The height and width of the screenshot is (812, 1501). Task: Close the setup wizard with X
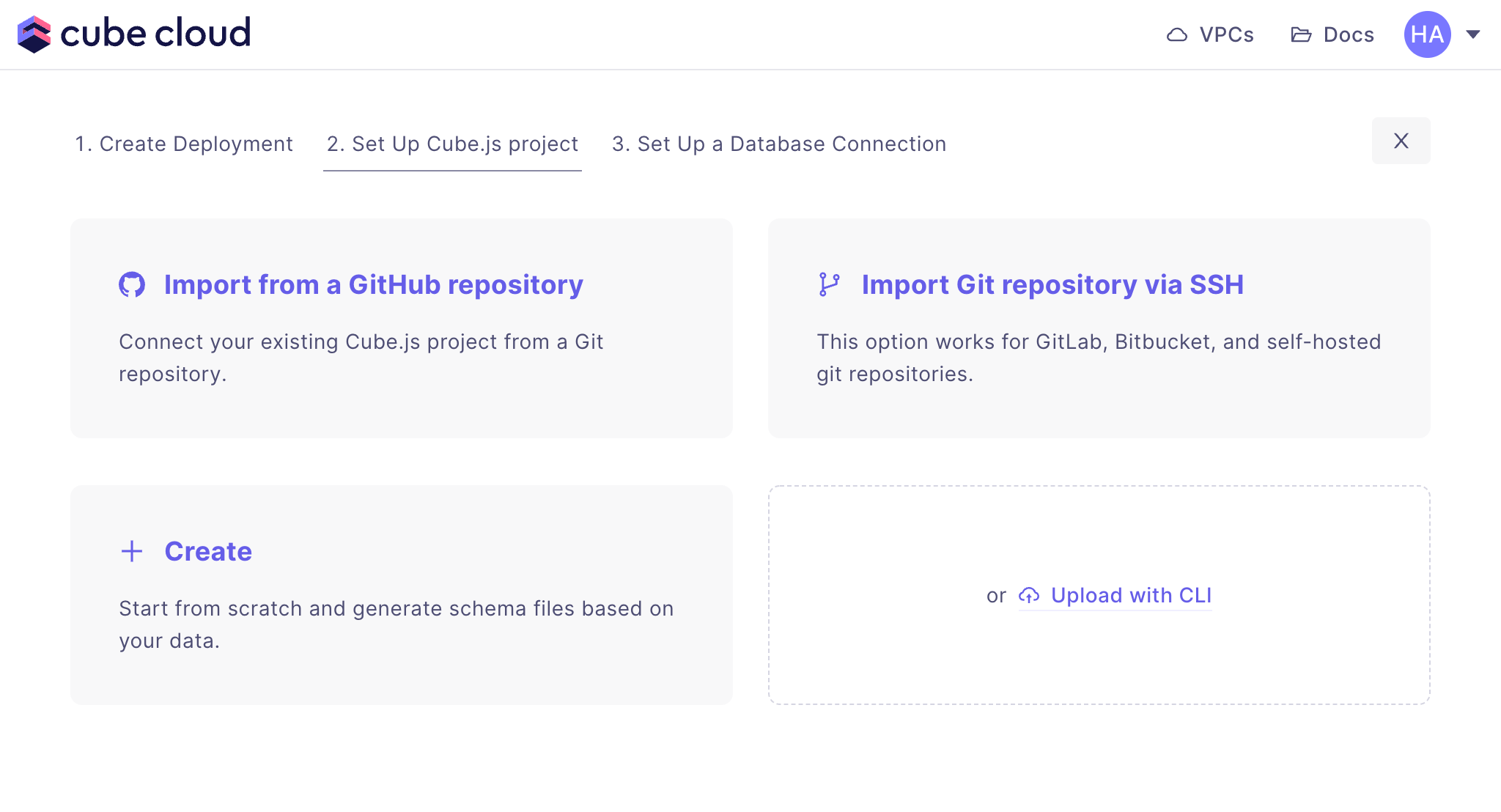(x=1401, y=141)
